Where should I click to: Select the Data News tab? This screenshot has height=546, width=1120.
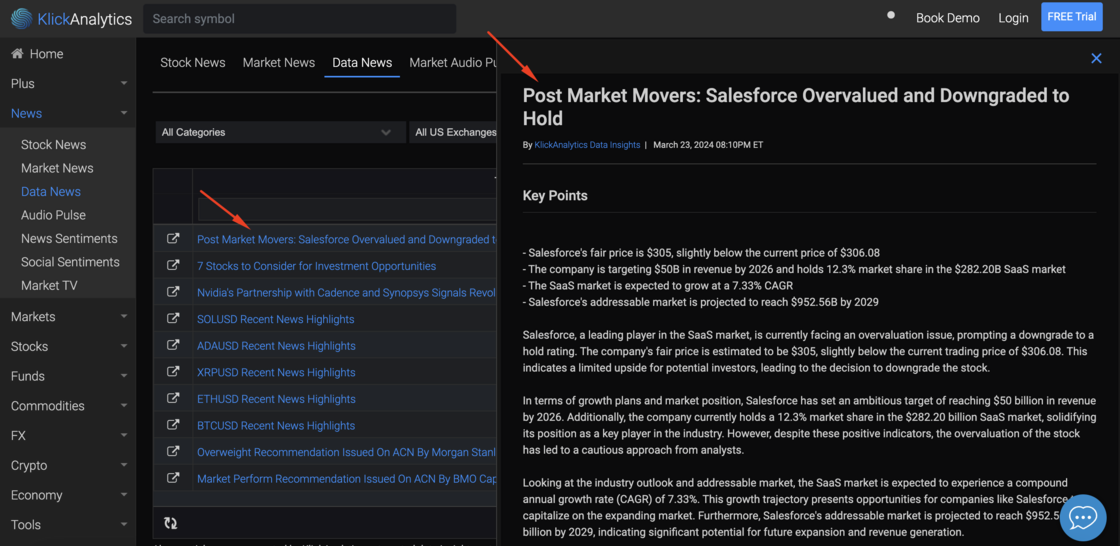(x=362, y=63)
